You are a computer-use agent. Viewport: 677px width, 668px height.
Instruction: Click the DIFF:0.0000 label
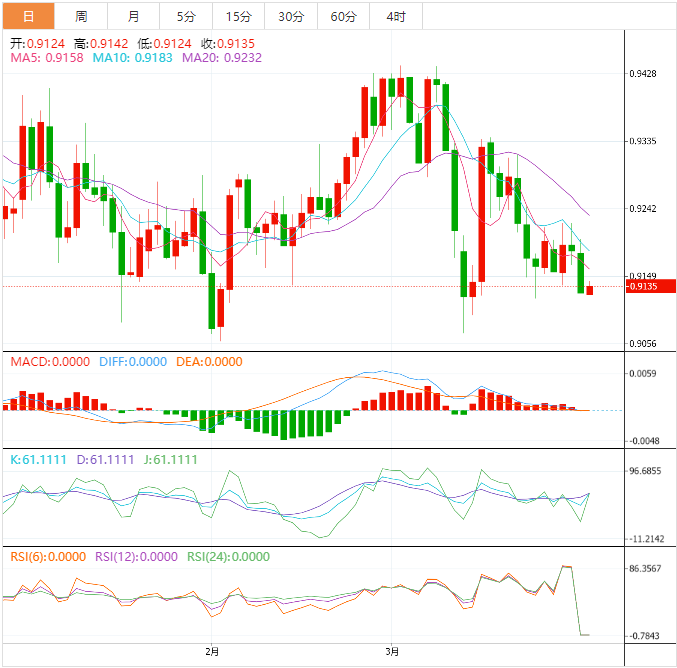pyautogui.click(x=133, y=362)
